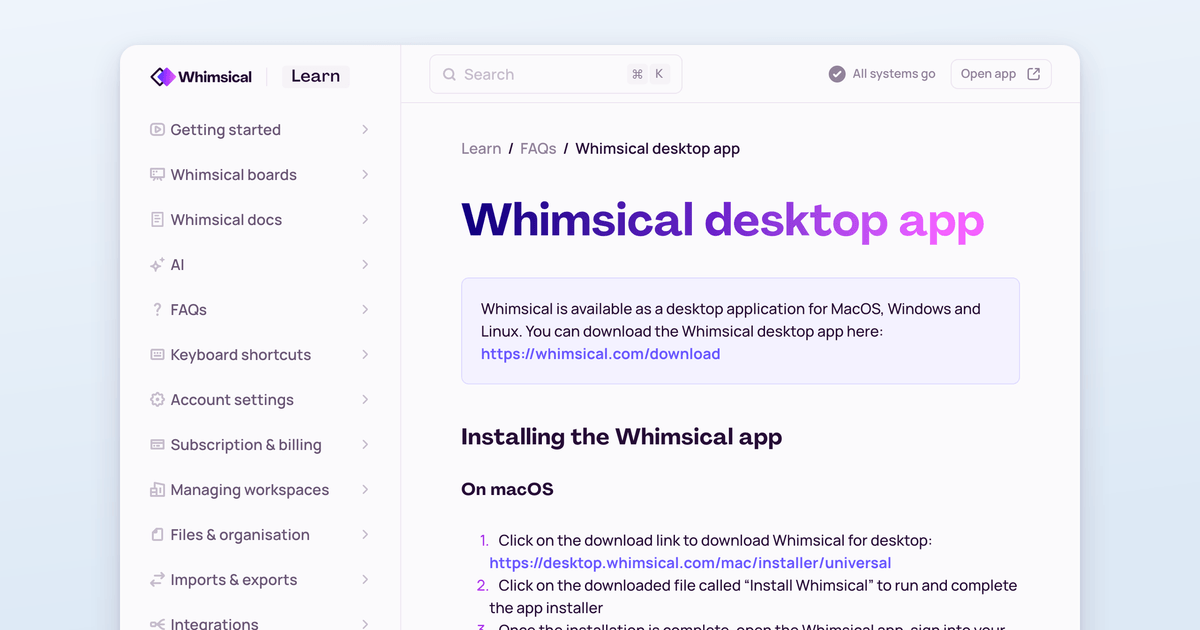Viewport: 1200px width, 630px height.
Task: Open the whimsical.com/download link
Action: (600, 354)
